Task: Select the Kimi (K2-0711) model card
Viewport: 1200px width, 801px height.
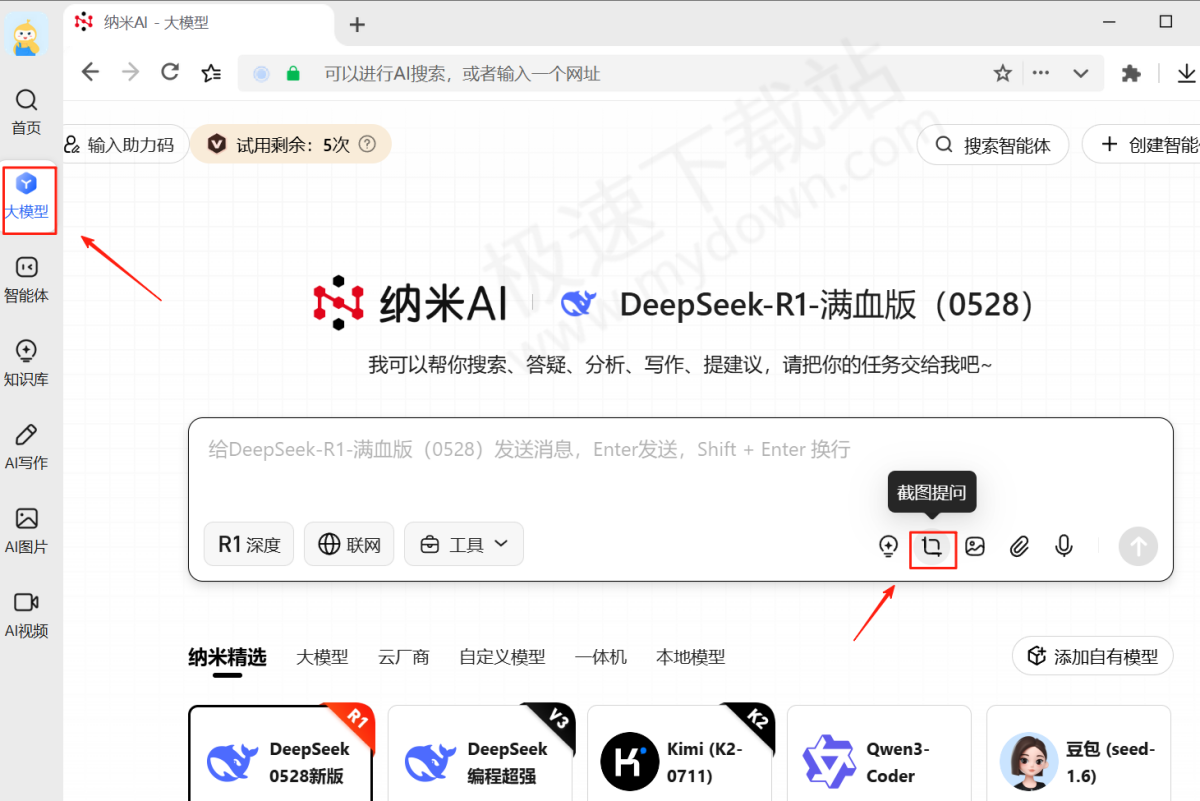Action: [680, 755]
